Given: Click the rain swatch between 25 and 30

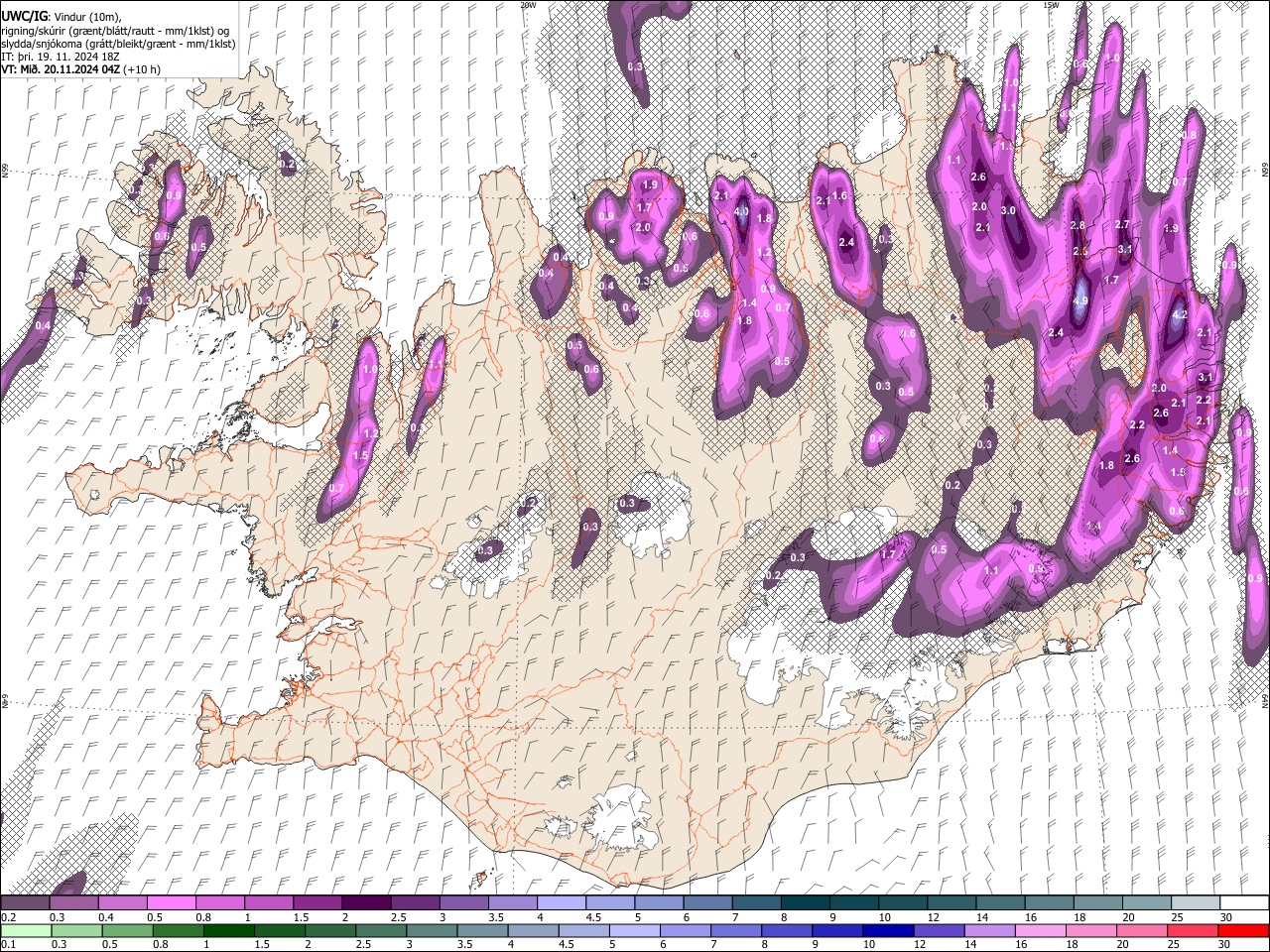Looking at the screenshot, I should coord(1191,930).
